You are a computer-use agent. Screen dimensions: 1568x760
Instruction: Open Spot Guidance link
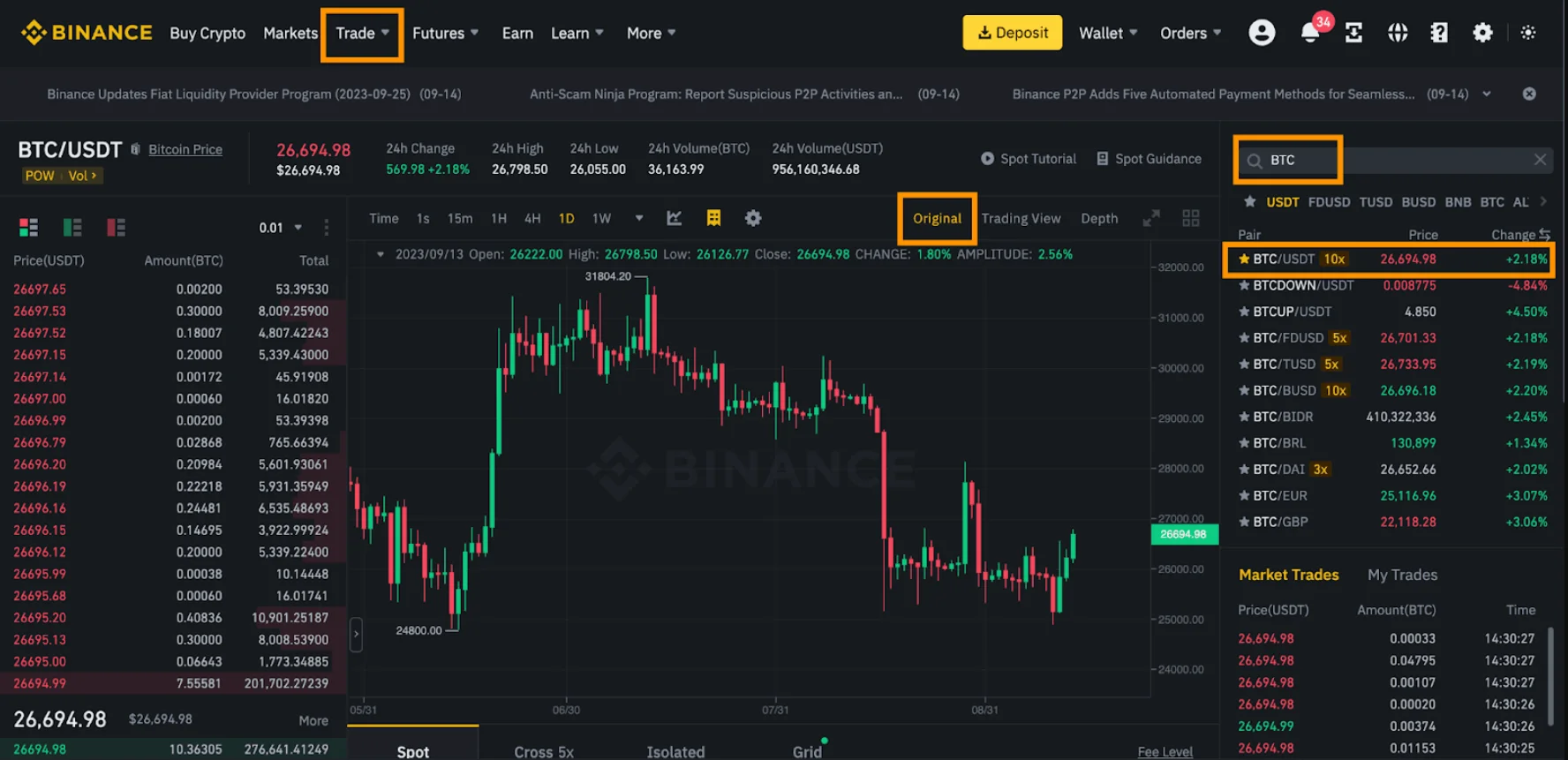point(1149,159)
